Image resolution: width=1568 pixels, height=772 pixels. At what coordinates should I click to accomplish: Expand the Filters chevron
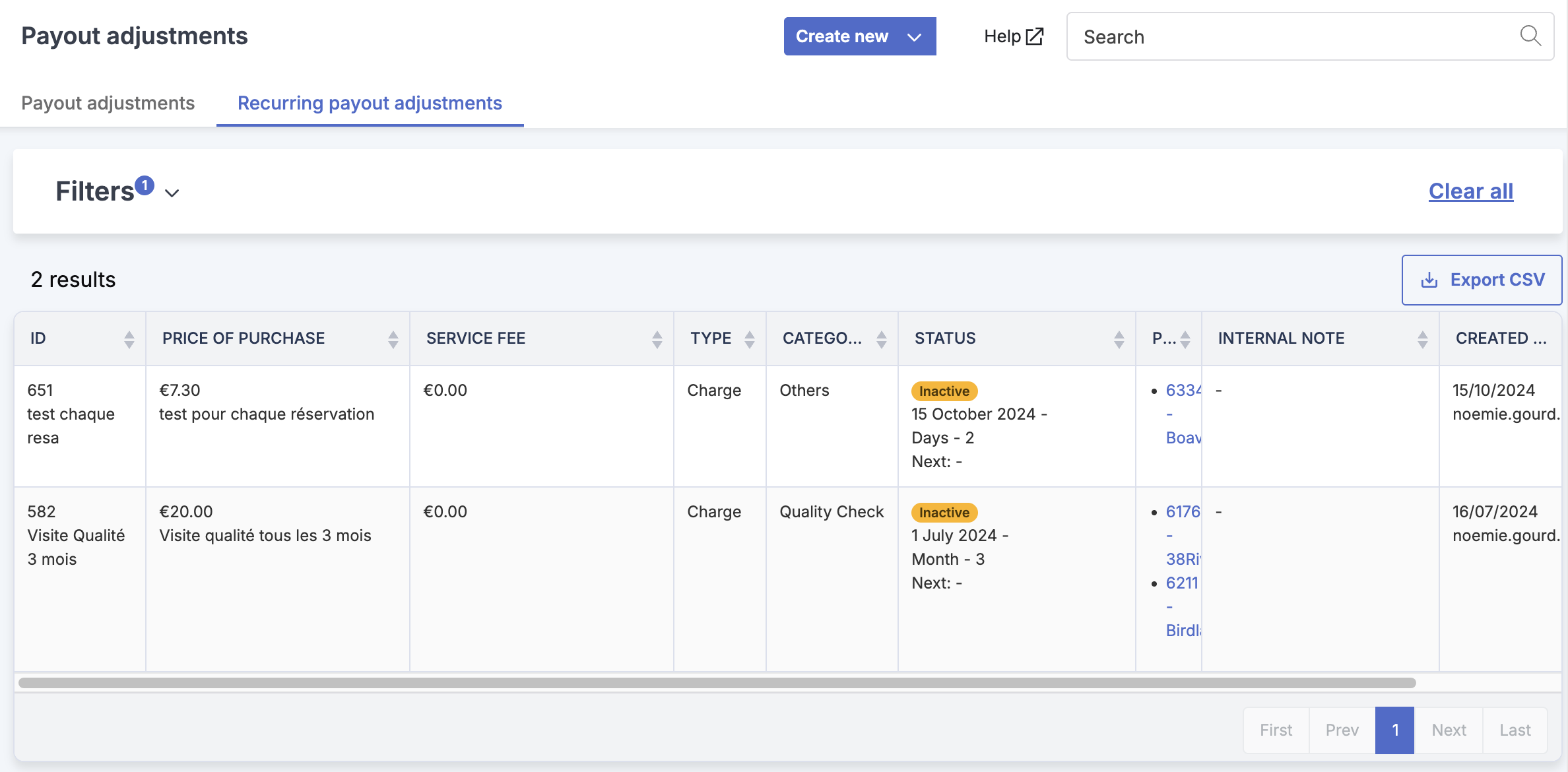[x=172, y=193]
